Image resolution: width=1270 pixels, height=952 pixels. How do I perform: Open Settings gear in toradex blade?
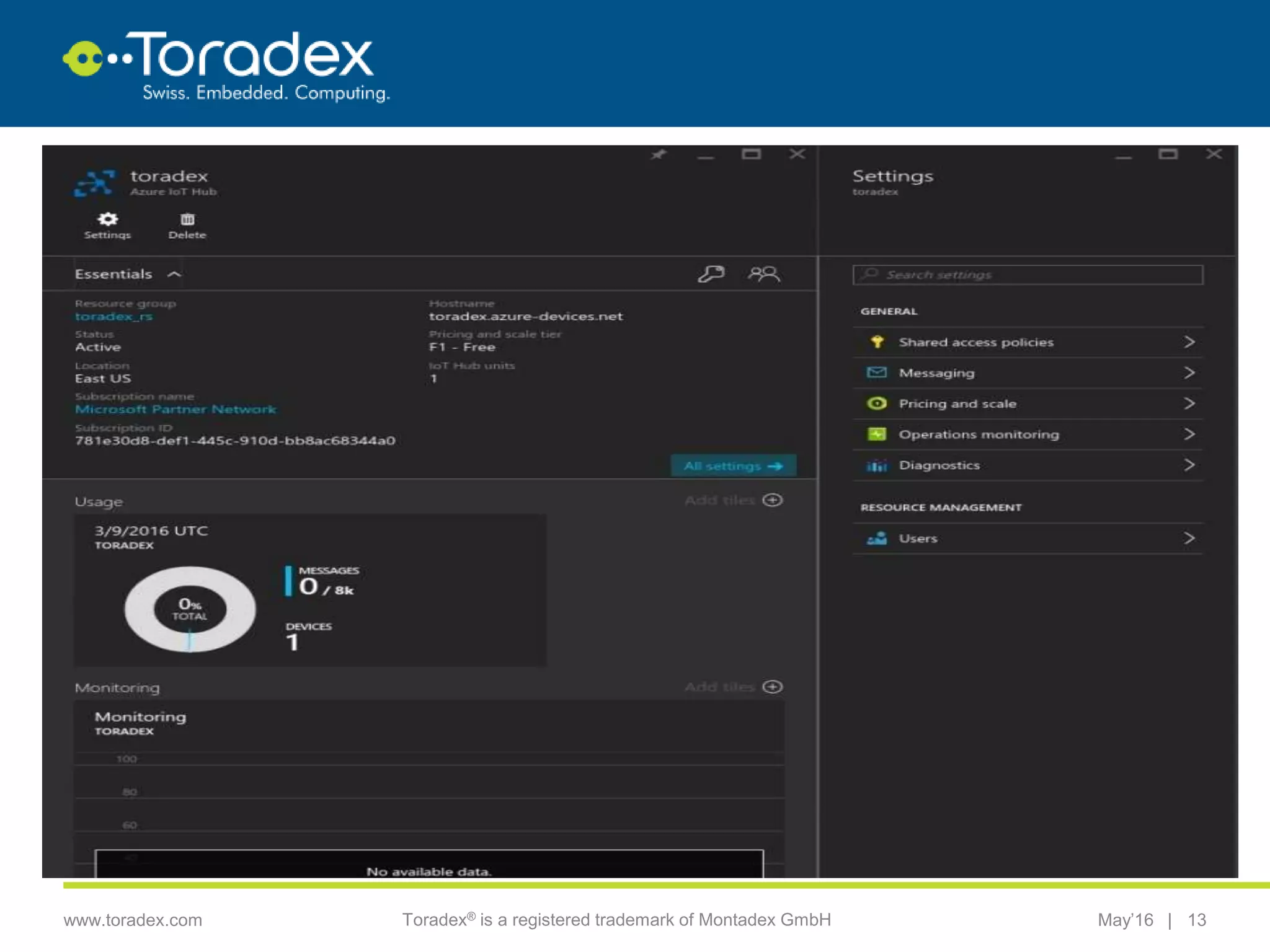(x=107, y=226)
